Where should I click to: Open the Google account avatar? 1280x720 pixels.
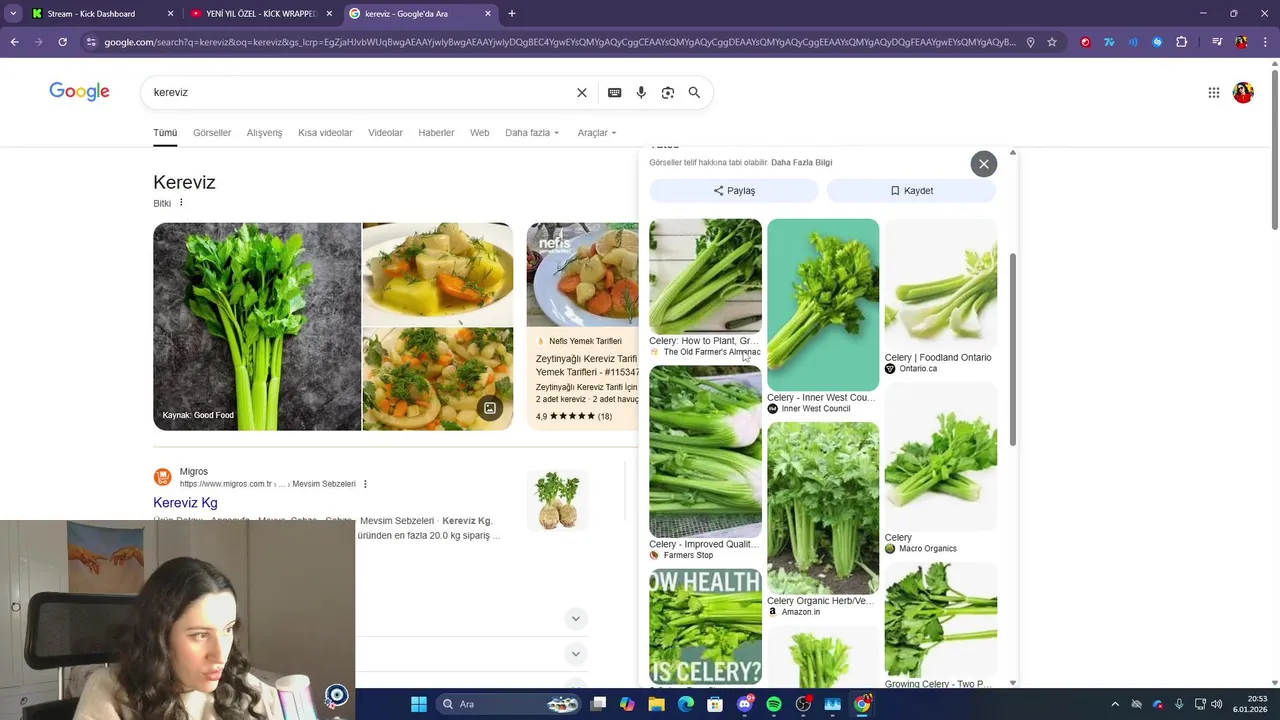pyautogui.click(x=1243, y=93)
